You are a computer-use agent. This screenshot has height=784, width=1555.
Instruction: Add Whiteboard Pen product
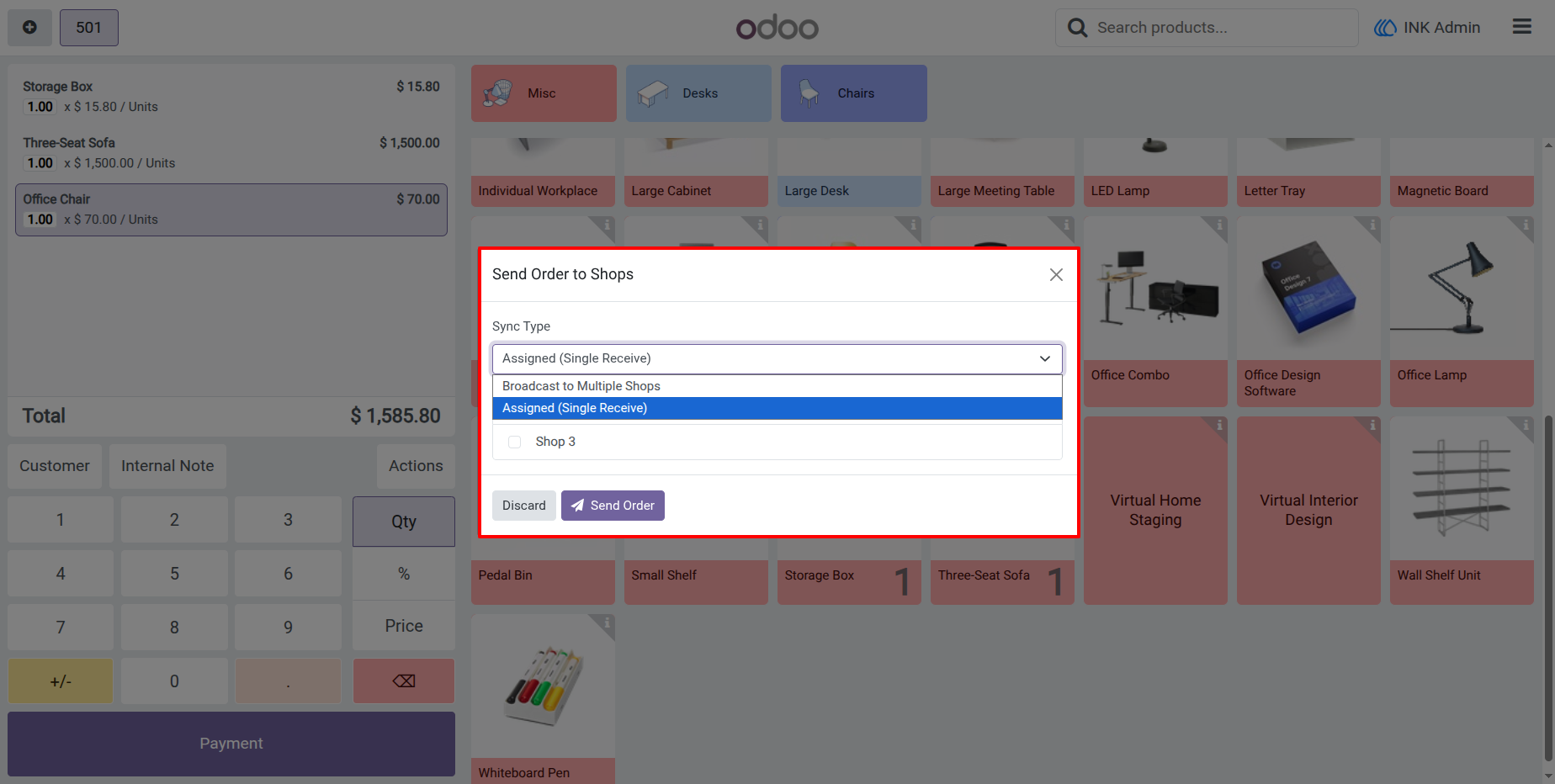click(544, 698)
